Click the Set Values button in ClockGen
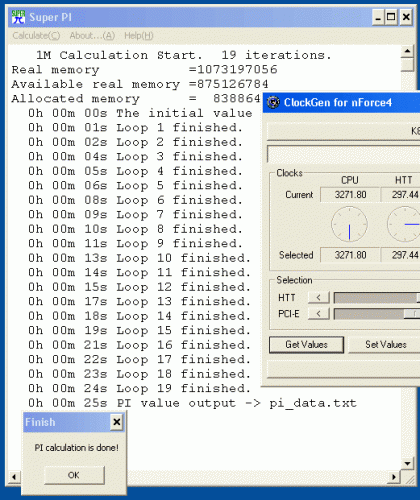The width and height of the screenshot is (420, 500). (384, 345)
